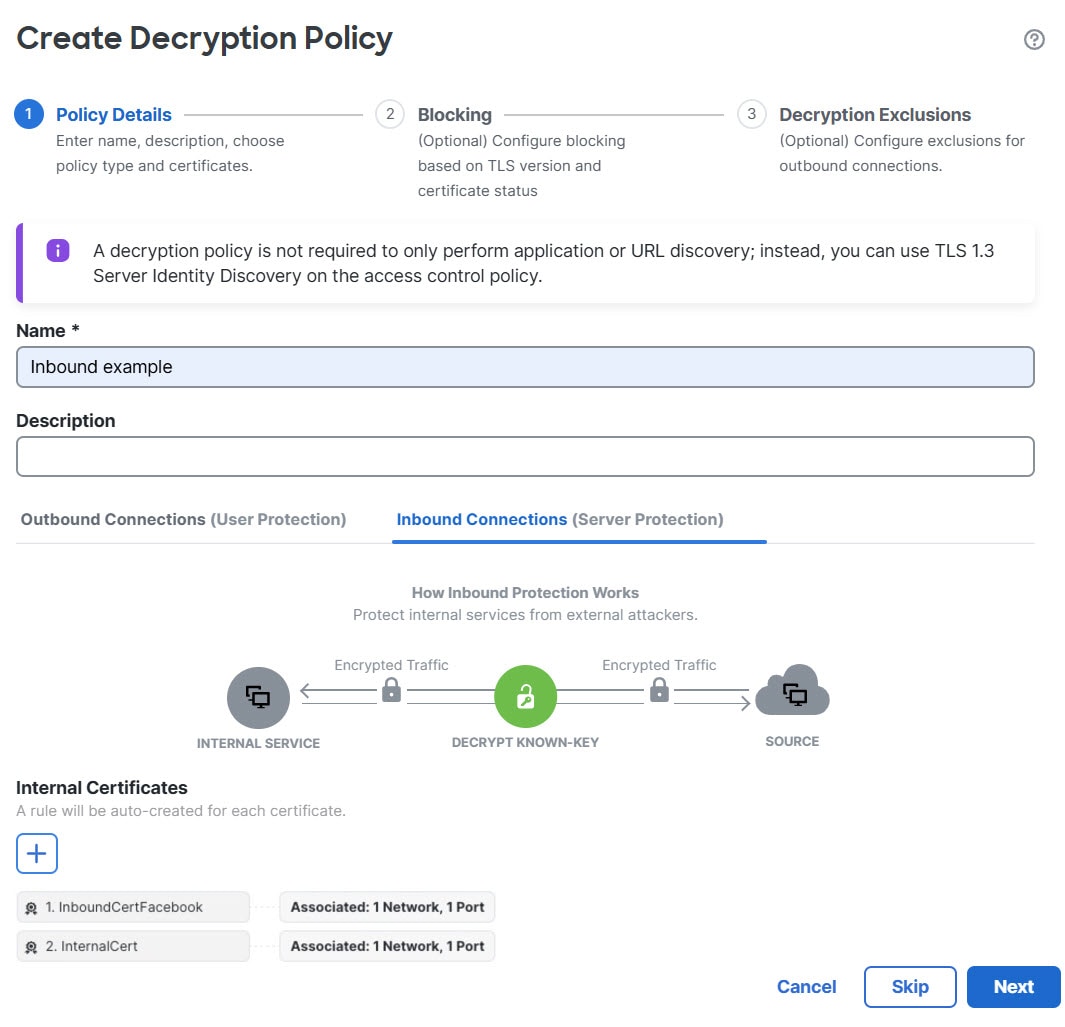Select step 2 circle Blocking
The image size is (1065, 1027).
390,114
